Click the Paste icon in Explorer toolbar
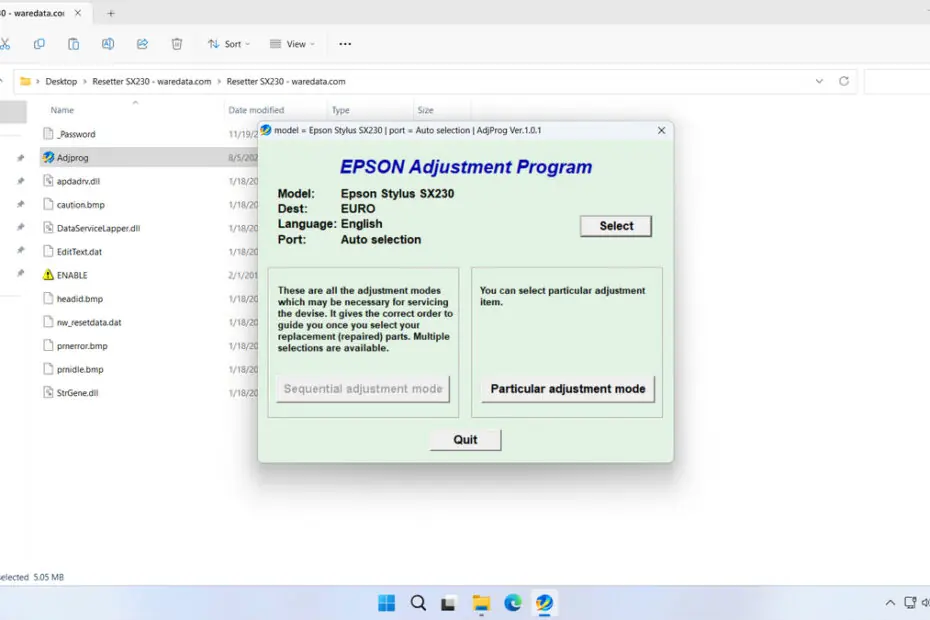 point(74,44)
